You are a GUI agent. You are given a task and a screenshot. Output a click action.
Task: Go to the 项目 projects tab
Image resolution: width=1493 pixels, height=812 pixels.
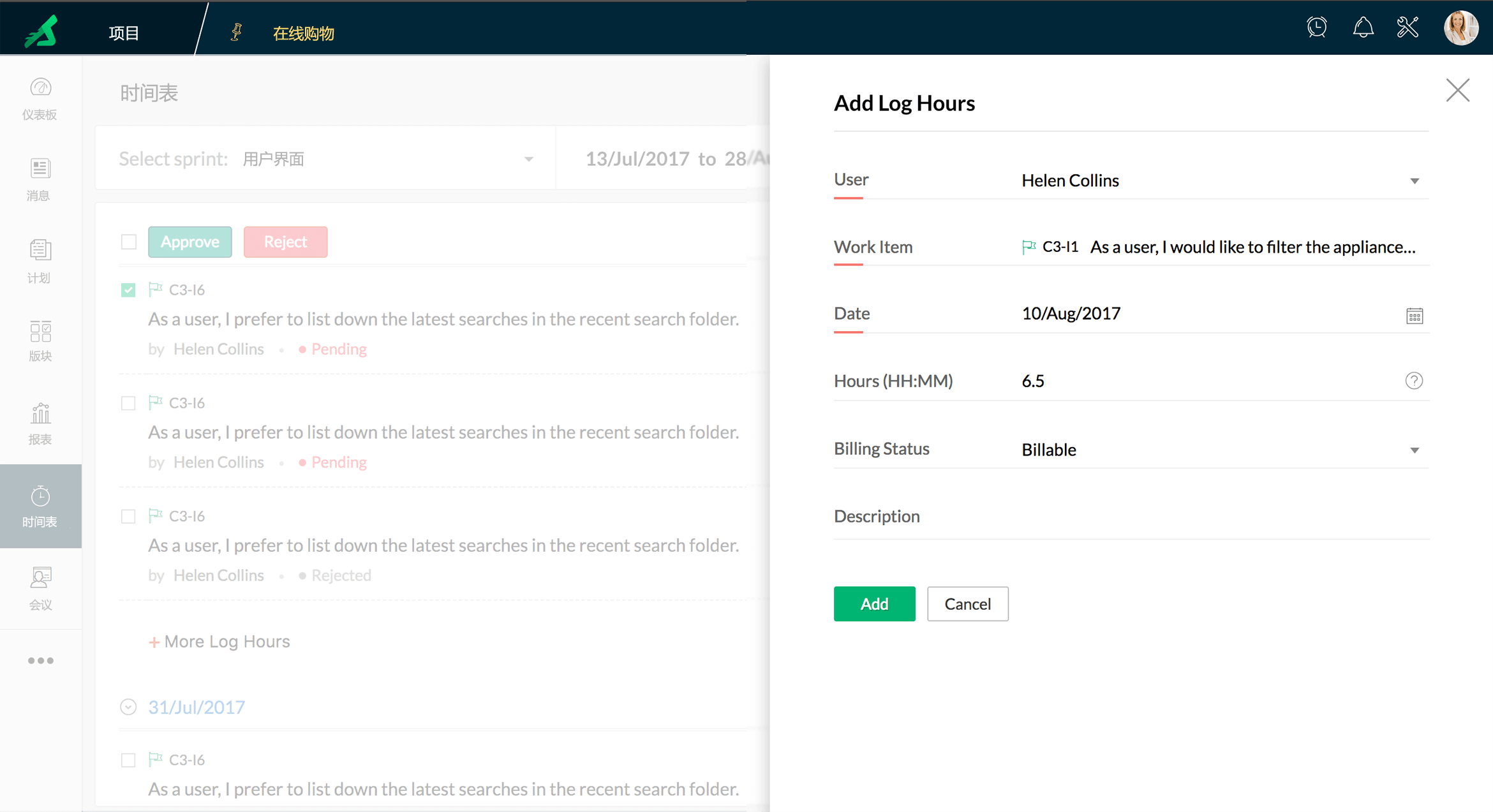(x=124, y=33)
